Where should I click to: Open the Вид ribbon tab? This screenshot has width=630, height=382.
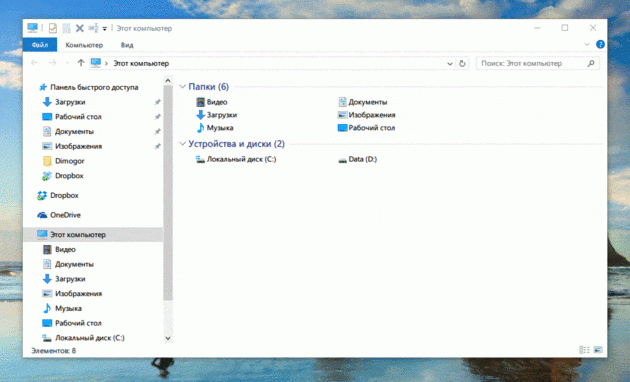127,45
